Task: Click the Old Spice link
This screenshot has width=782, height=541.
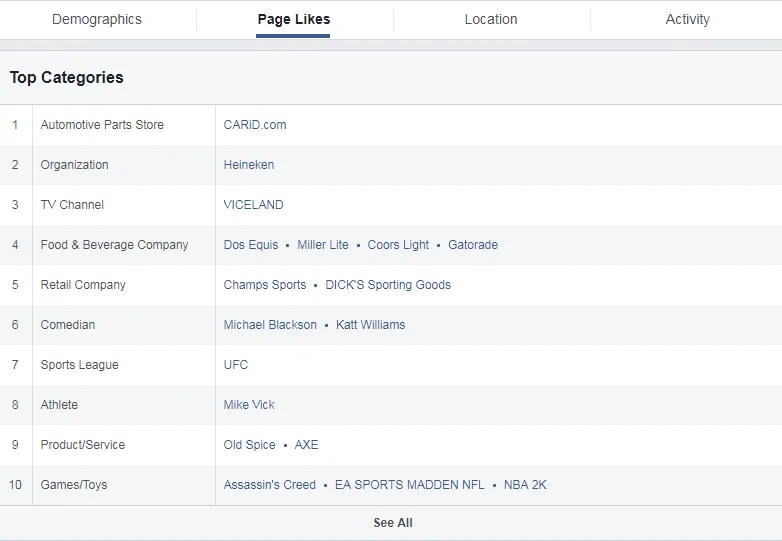Action: 249,445
